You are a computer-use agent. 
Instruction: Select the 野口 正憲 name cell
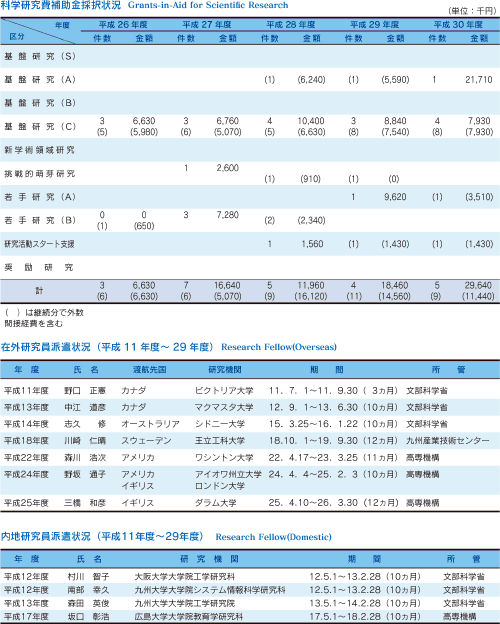(x=85, y=391)
